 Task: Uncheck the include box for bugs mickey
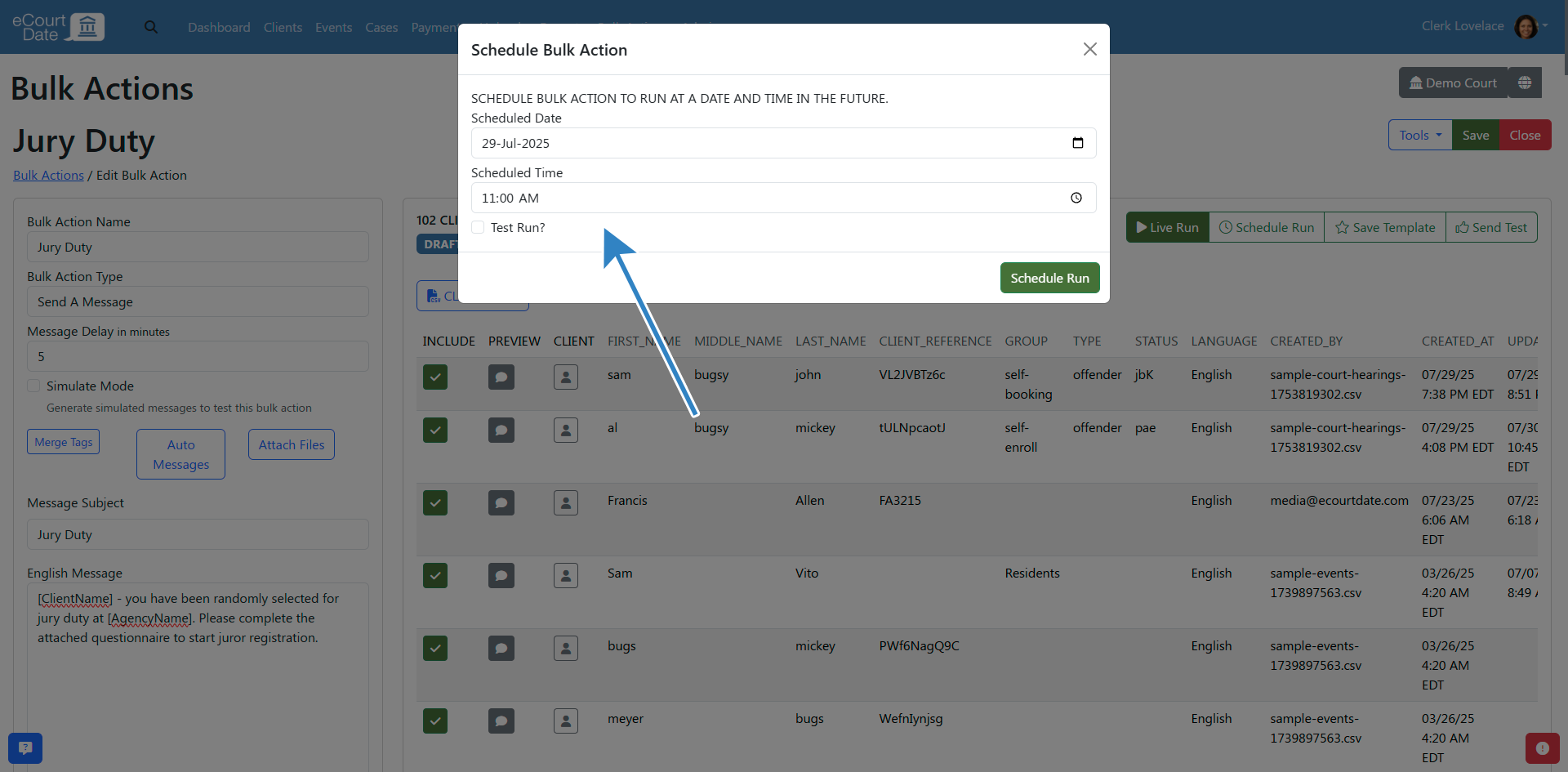[x=435, y=648]
